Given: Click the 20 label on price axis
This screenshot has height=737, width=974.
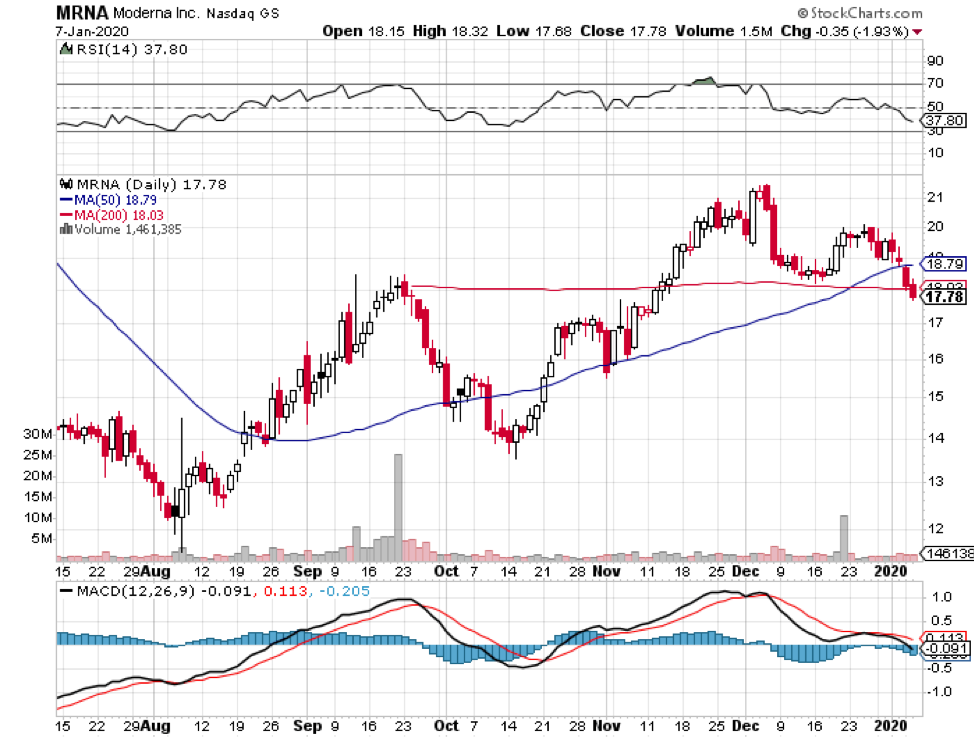Looking at the screenshot, I should click(x=935, y=227).
